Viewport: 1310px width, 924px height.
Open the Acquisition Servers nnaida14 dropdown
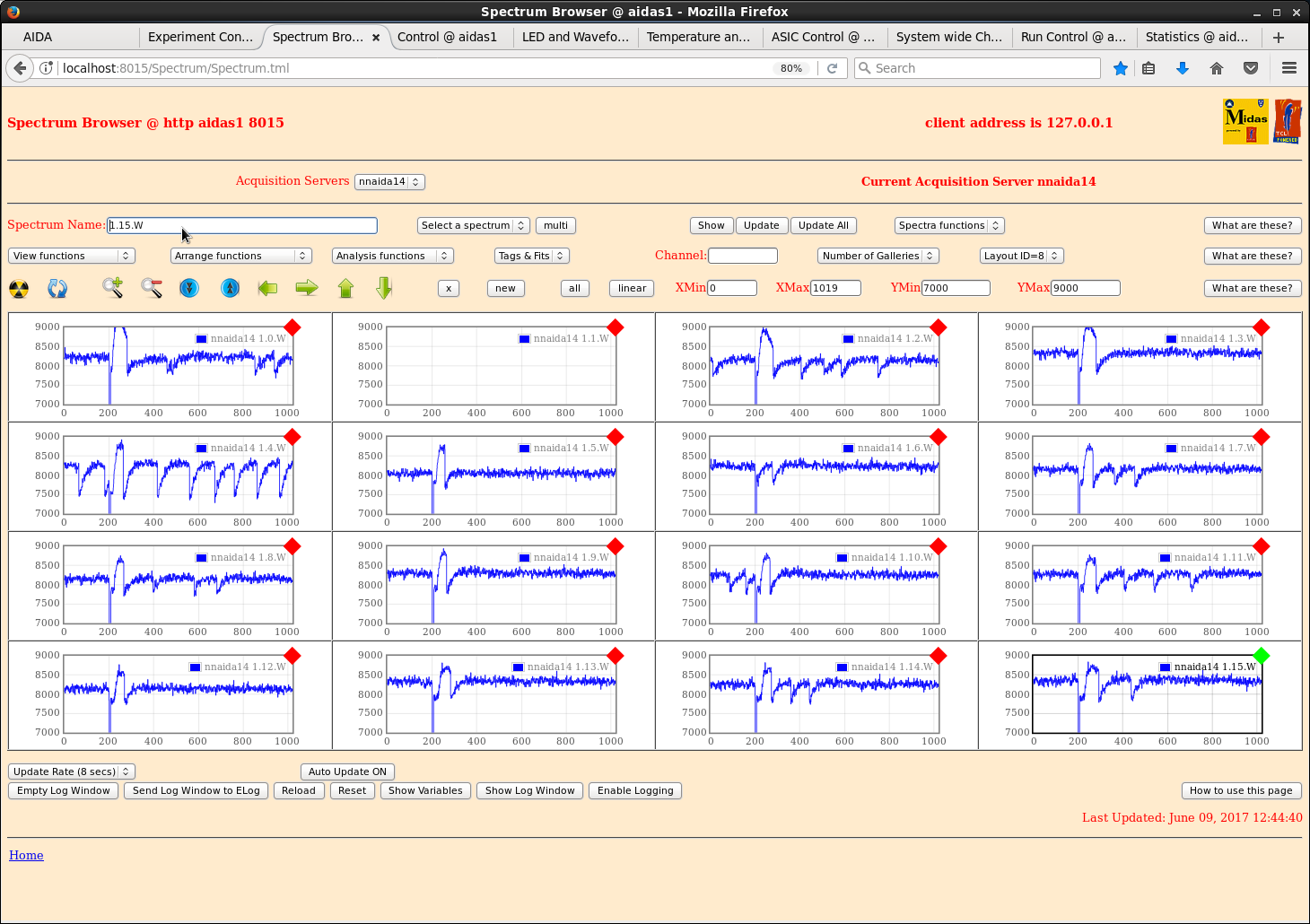389,181
